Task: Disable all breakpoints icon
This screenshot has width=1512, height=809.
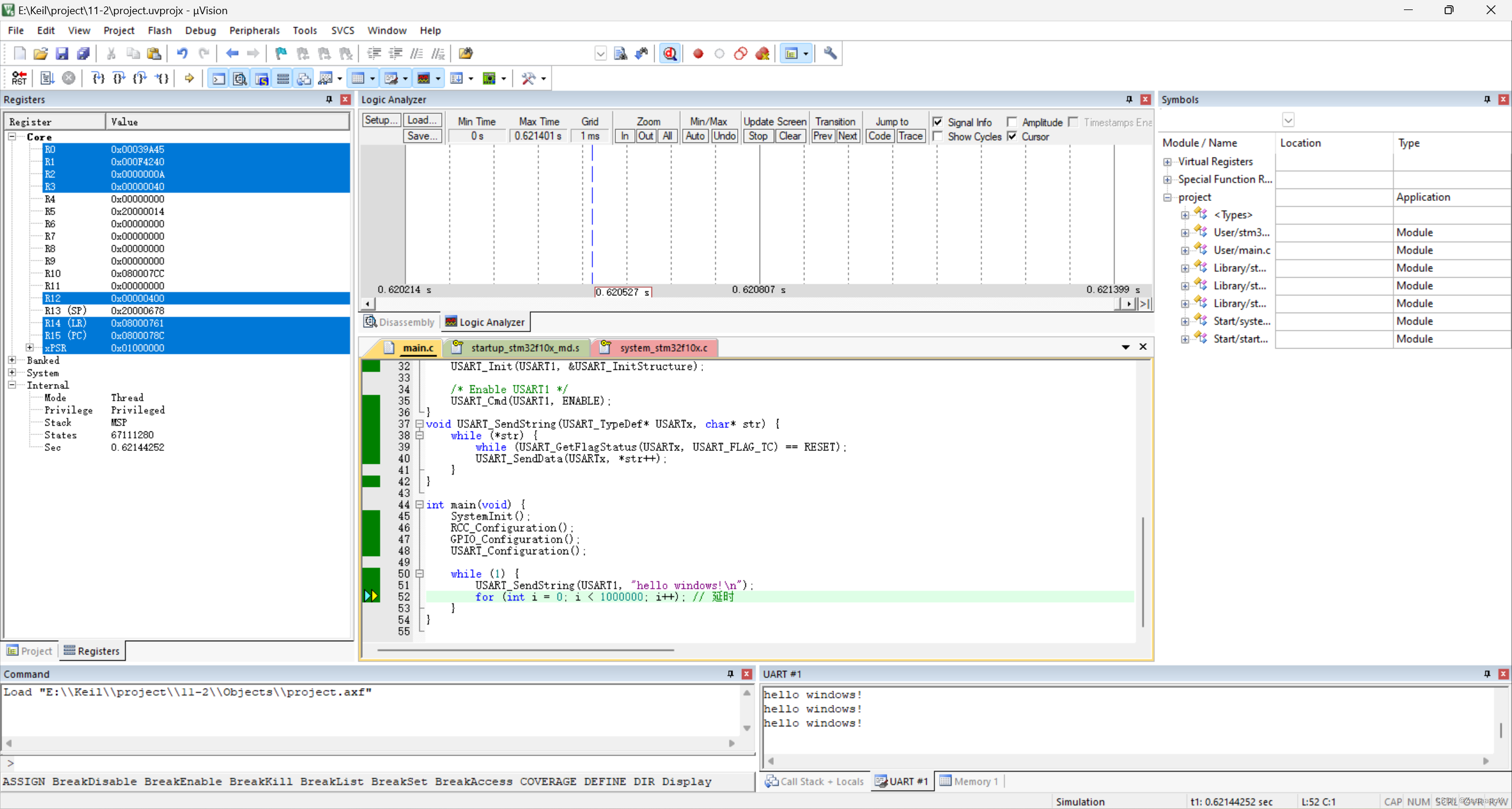Action: [x=741, y=54]
